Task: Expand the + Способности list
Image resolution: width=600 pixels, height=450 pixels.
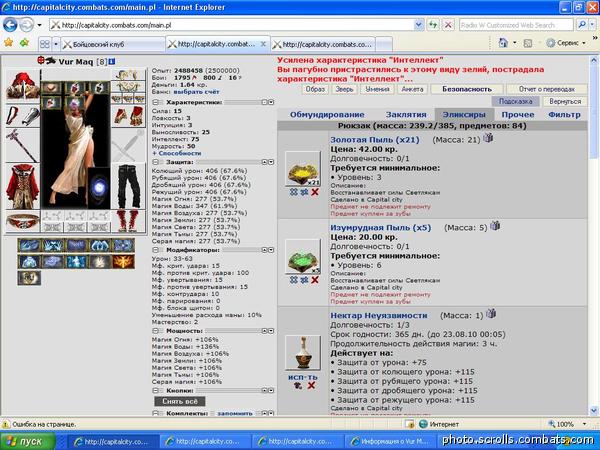Action: point(176,153)
